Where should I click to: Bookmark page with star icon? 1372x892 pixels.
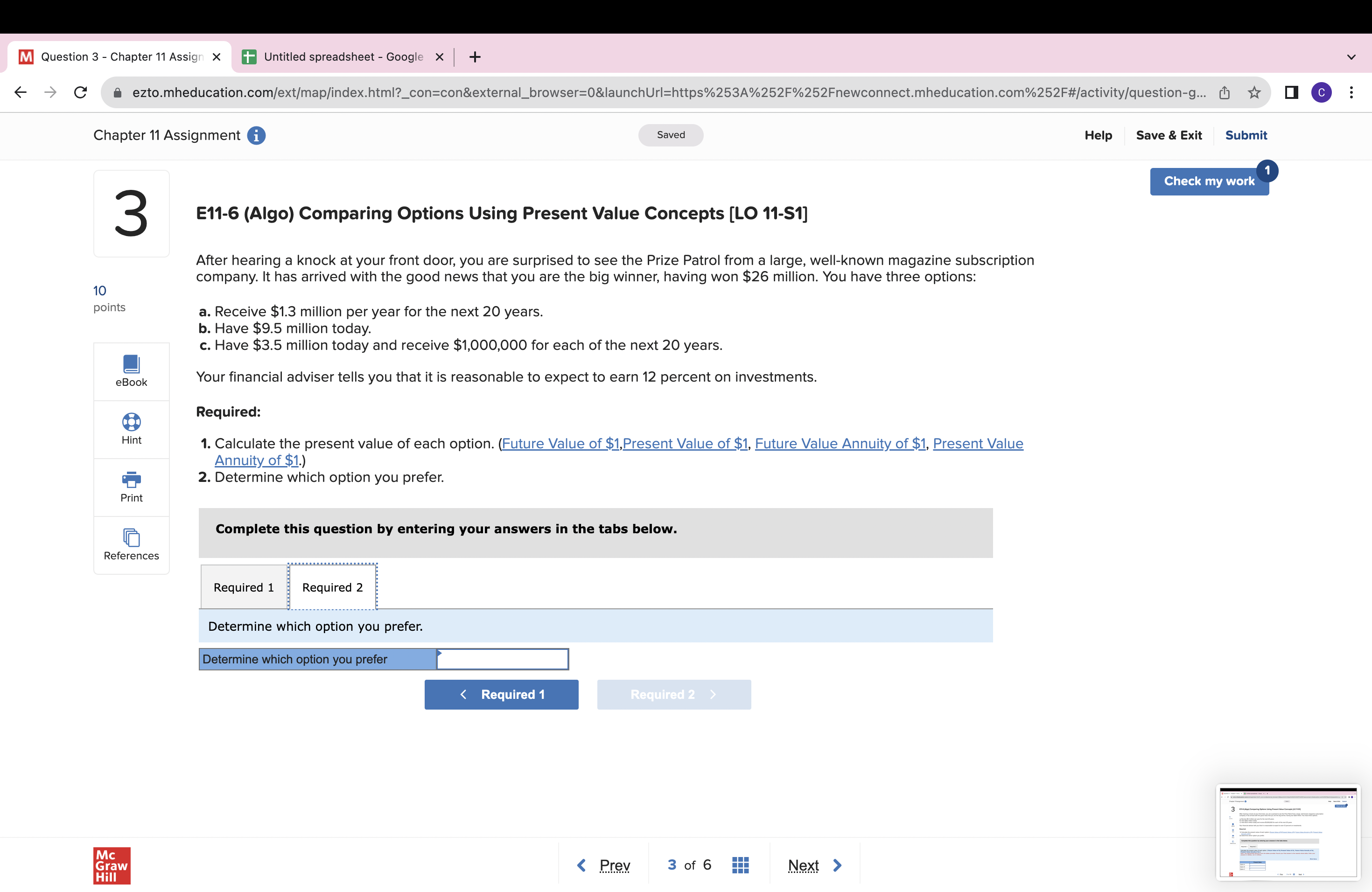(1254, 93)
